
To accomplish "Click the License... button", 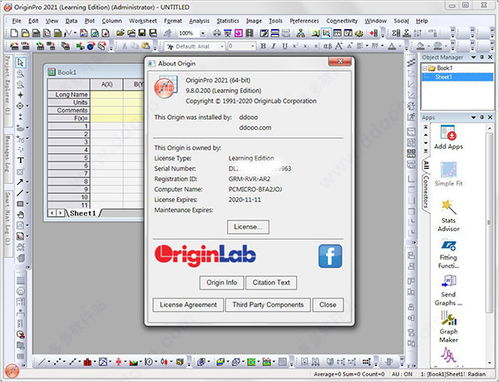I will (248, 227).
